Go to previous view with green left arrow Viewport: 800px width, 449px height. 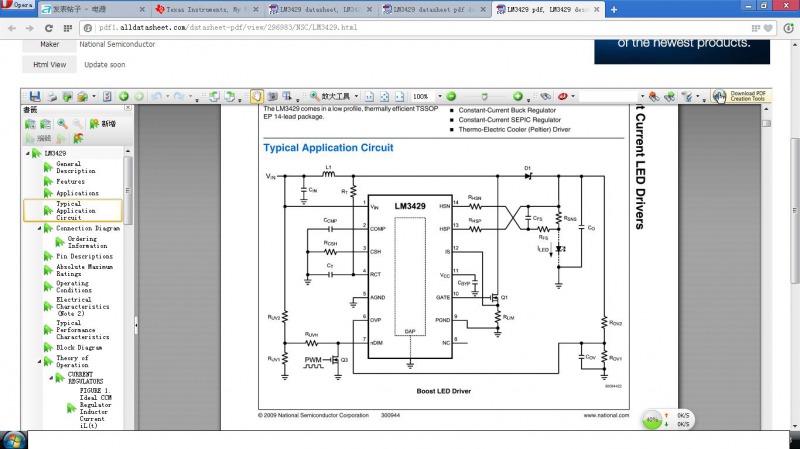click(124, 96)
